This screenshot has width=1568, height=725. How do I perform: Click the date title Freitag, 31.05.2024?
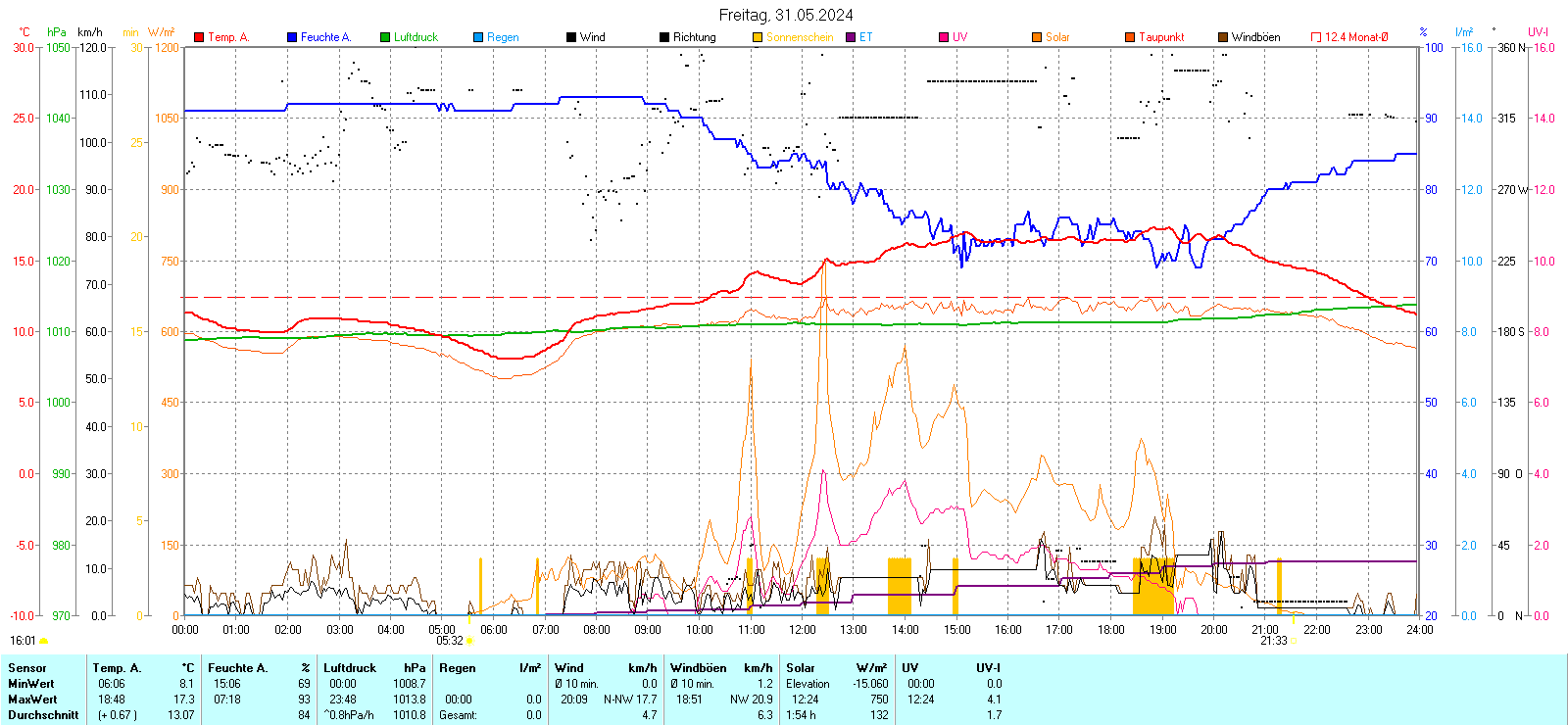point(785,15)
